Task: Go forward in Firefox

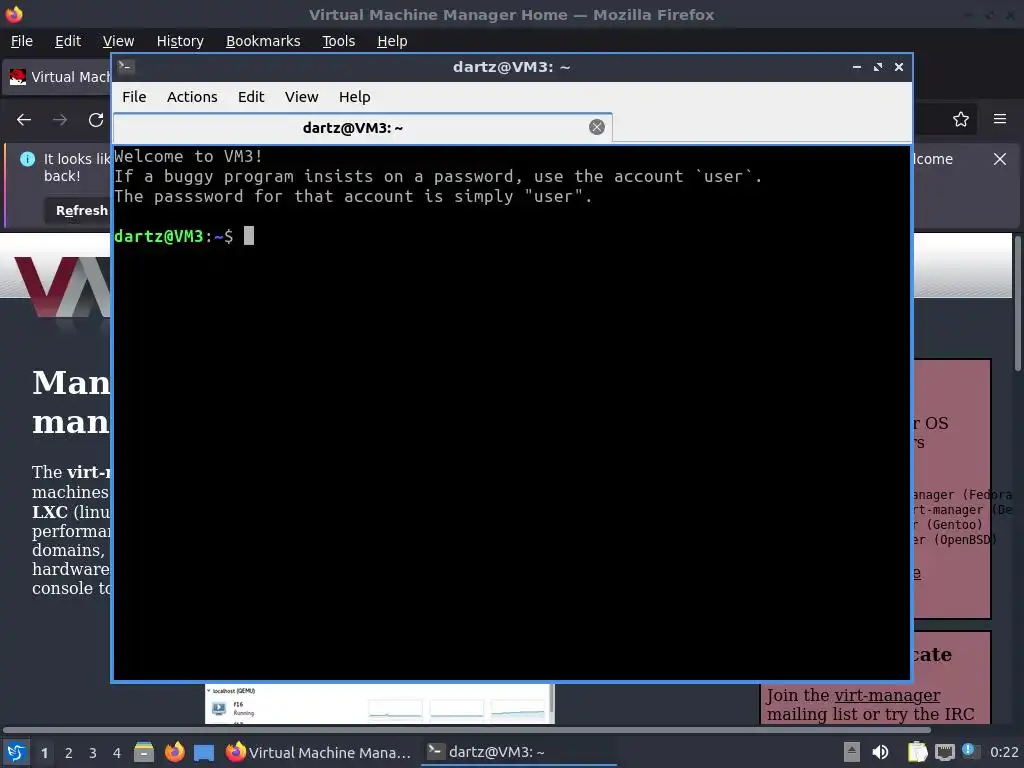Action: (60, 120)
